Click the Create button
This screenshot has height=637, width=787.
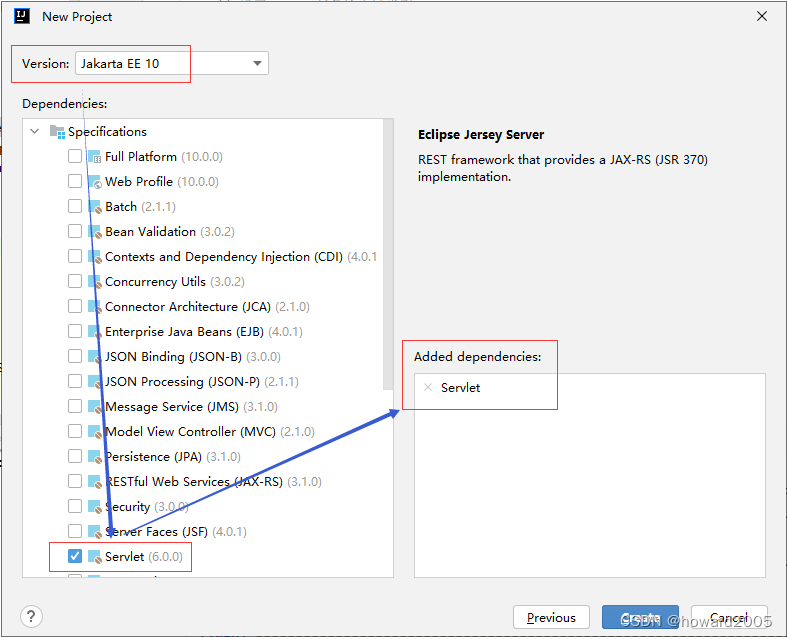click(640, 617)
